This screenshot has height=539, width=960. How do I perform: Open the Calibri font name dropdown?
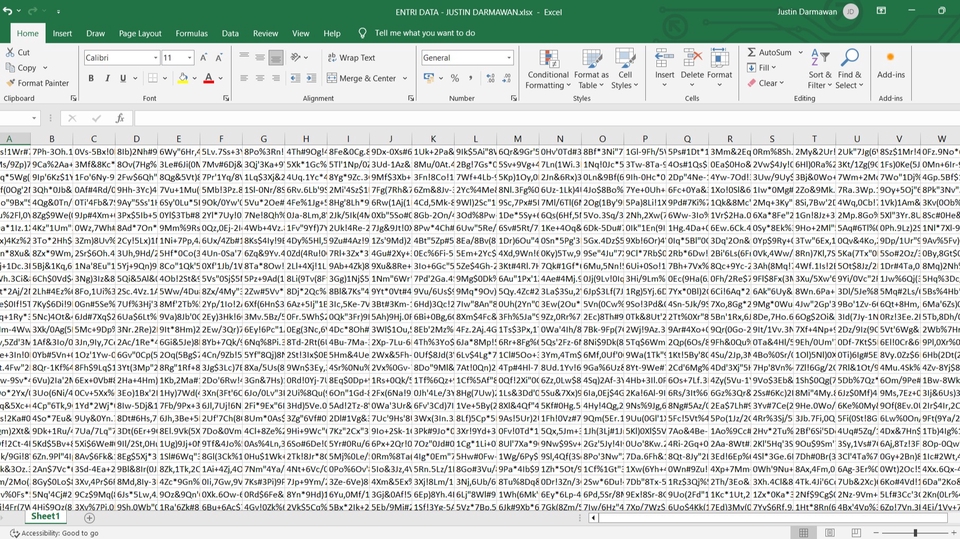pos(155,58)
